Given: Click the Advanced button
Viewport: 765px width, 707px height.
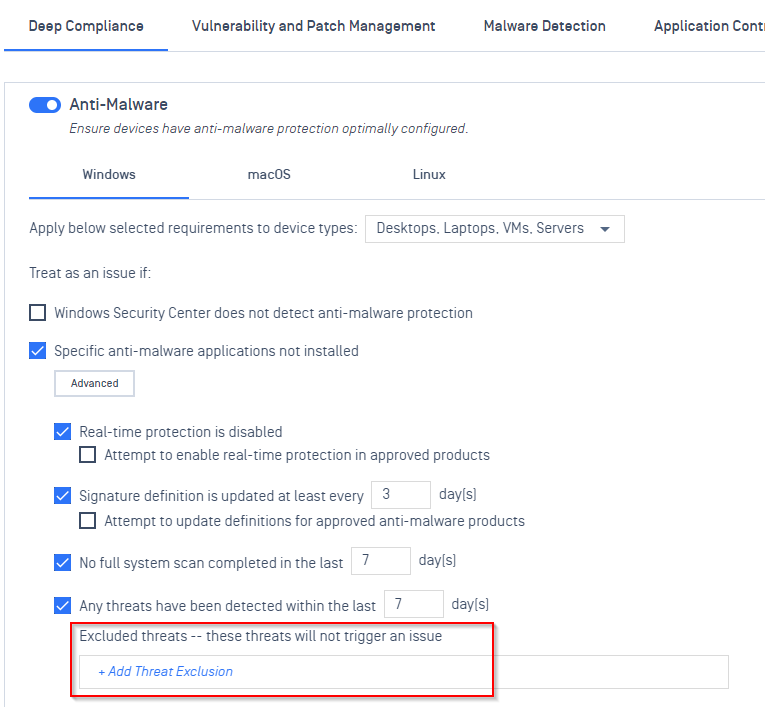Looking at the screenshot, I should tap(94, 384).
